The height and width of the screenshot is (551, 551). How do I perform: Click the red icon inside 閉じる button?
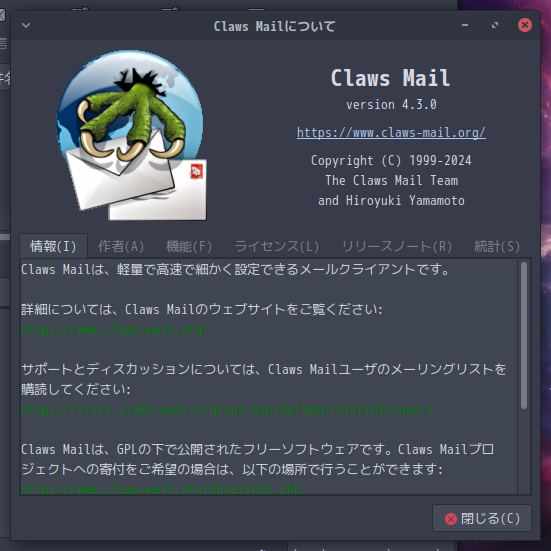(451, 519)
